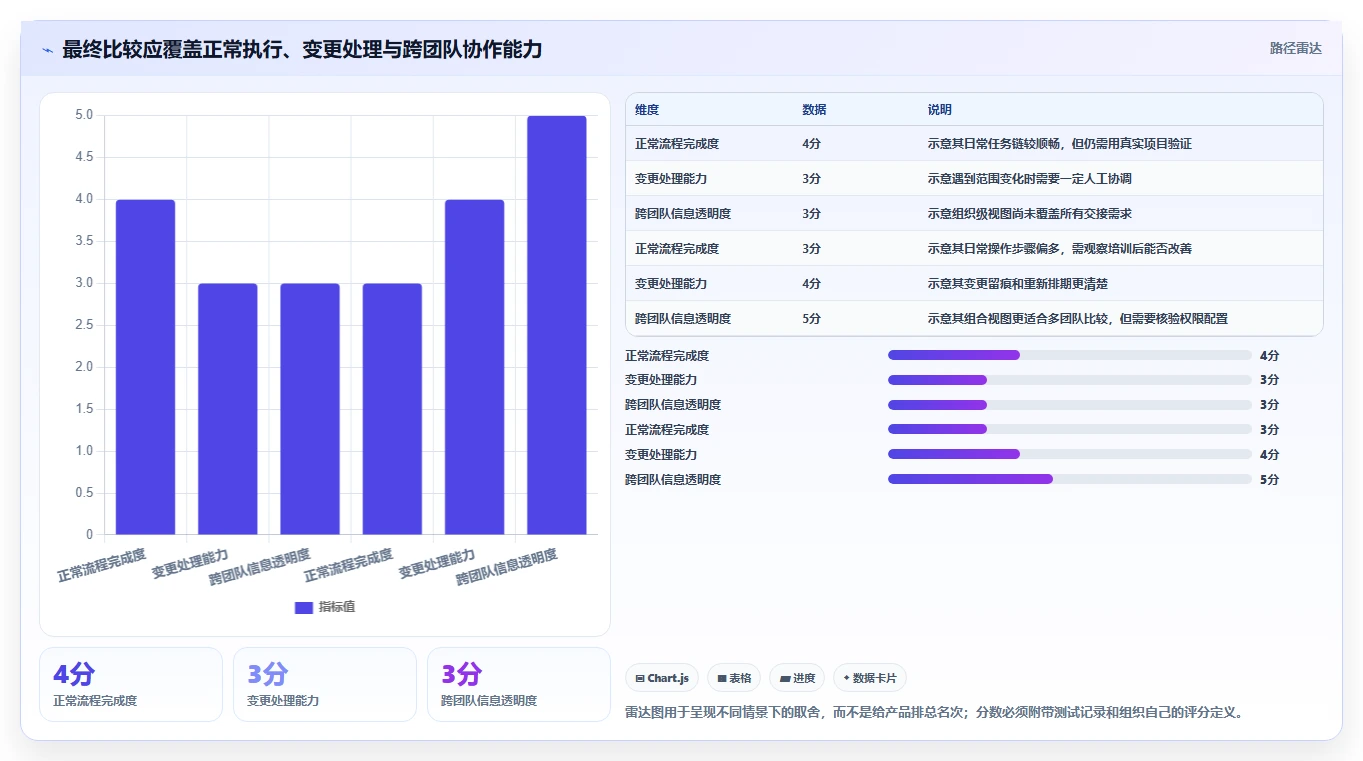Click the 跨团队信息透明度 progress bar showing 3分

pos(1070,405)
